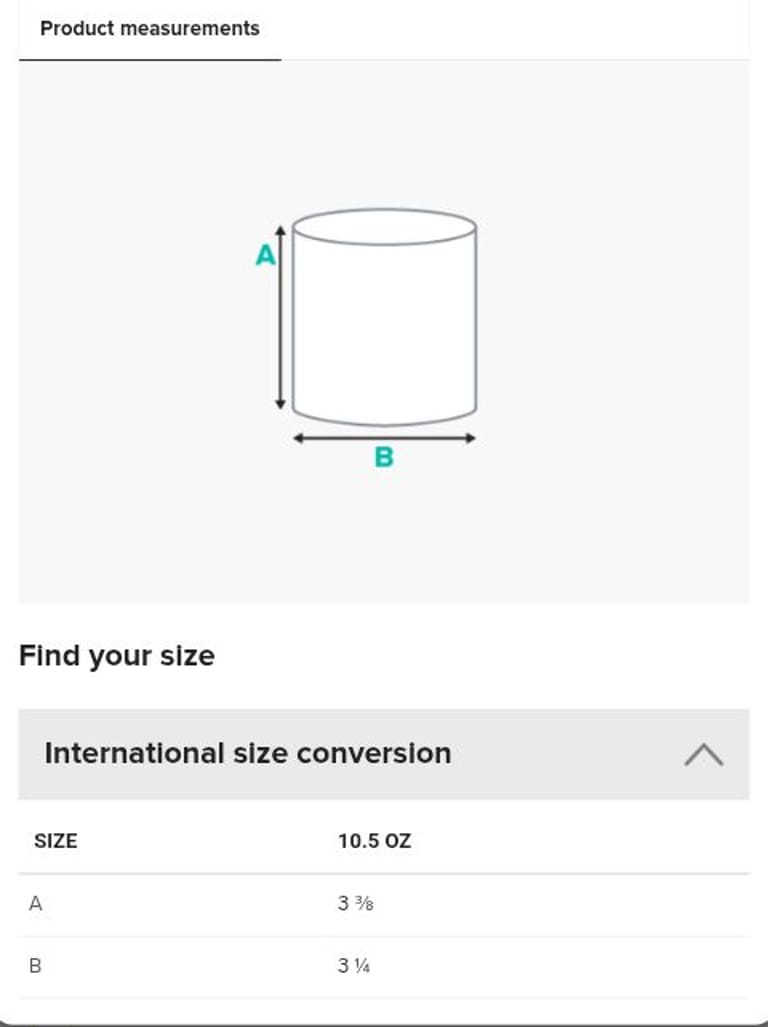
Task: Click the upward chevron arrow icon
Action: [704, 754]
